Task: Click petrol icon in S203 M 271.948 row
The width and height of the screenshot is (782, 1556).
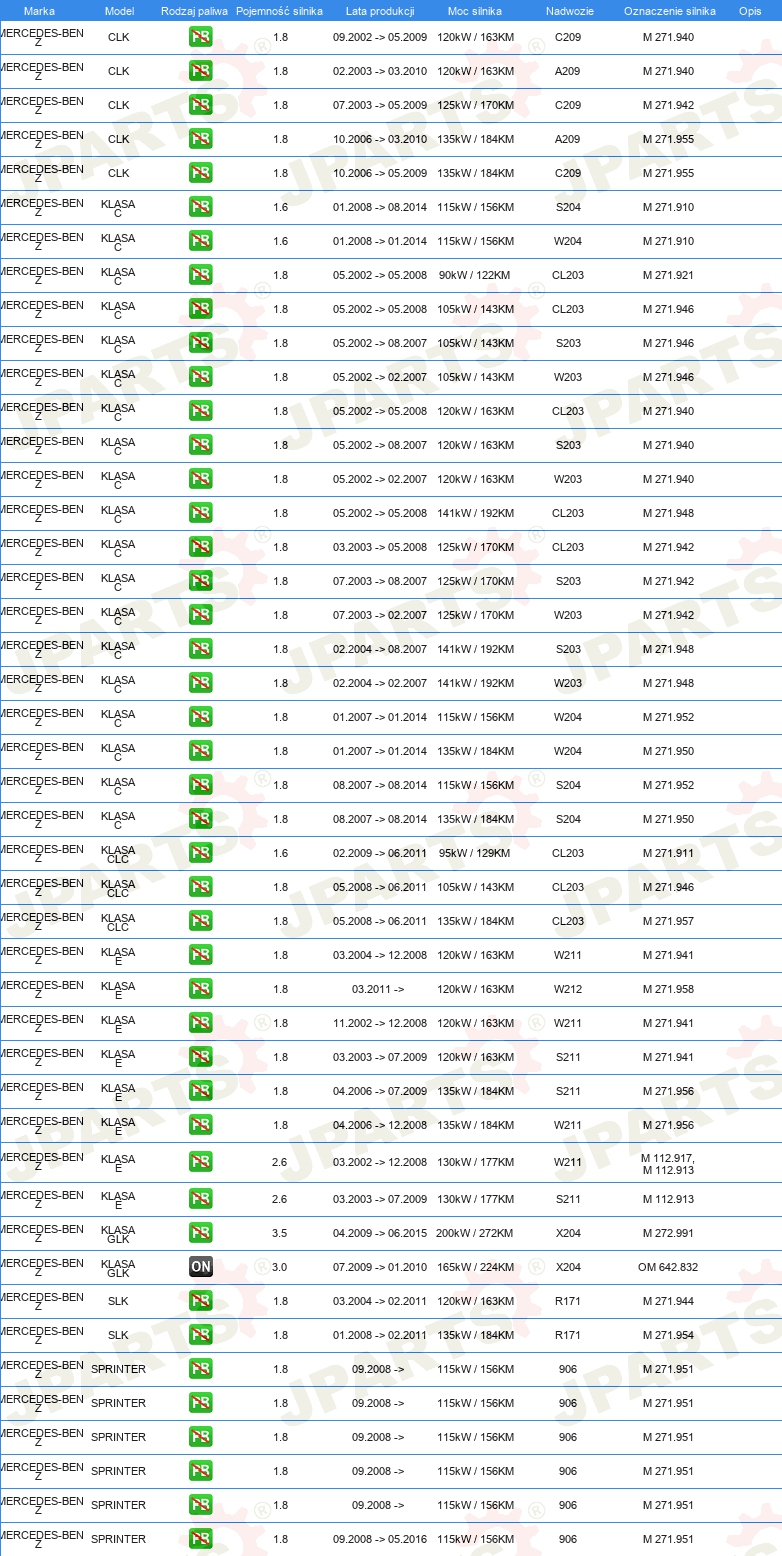Action: tap(200, 649)
